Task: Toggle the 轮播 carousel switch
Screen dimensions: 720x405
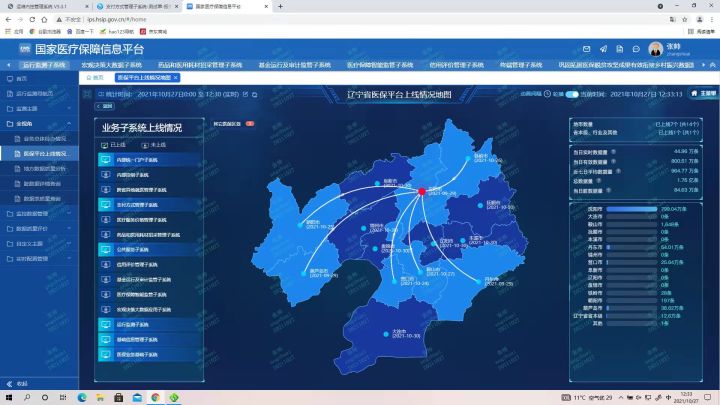Action: (572, 94)
